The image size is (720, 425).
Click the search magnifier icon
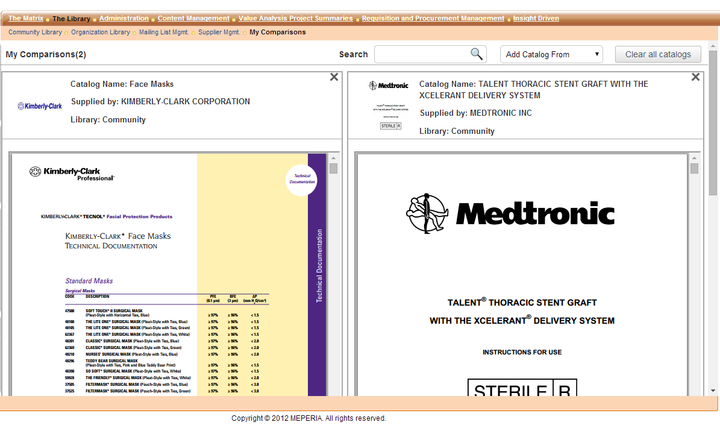[476, 54]
